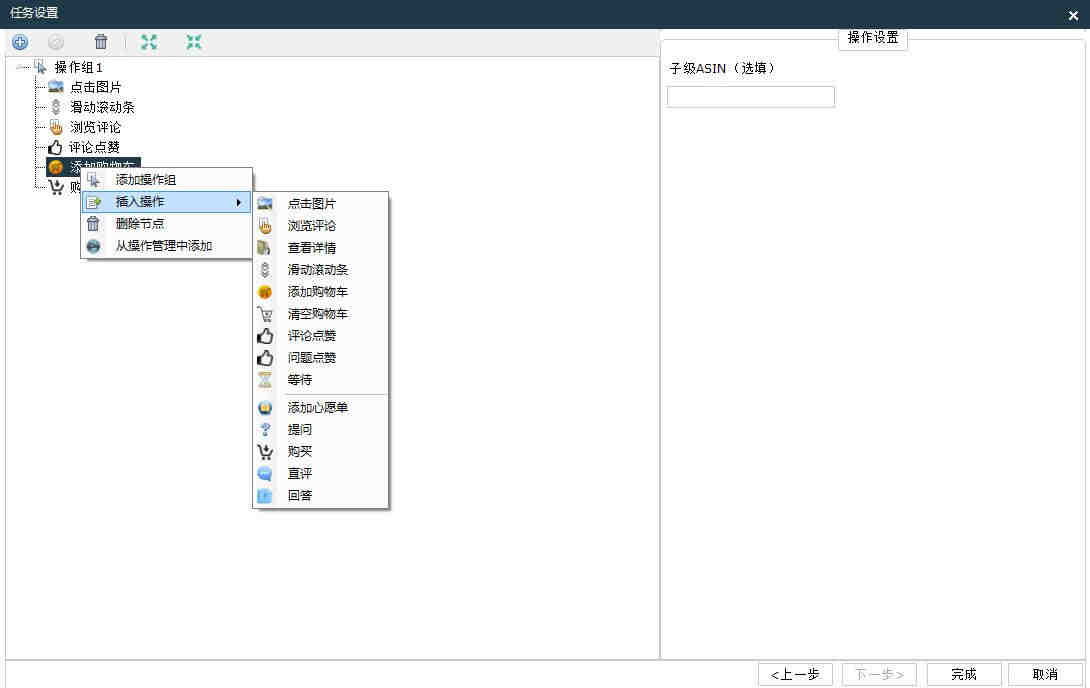Select 浏览评论 in the operation tree
This screenshot has width=1090, height=688.
(x=96, y=127)
